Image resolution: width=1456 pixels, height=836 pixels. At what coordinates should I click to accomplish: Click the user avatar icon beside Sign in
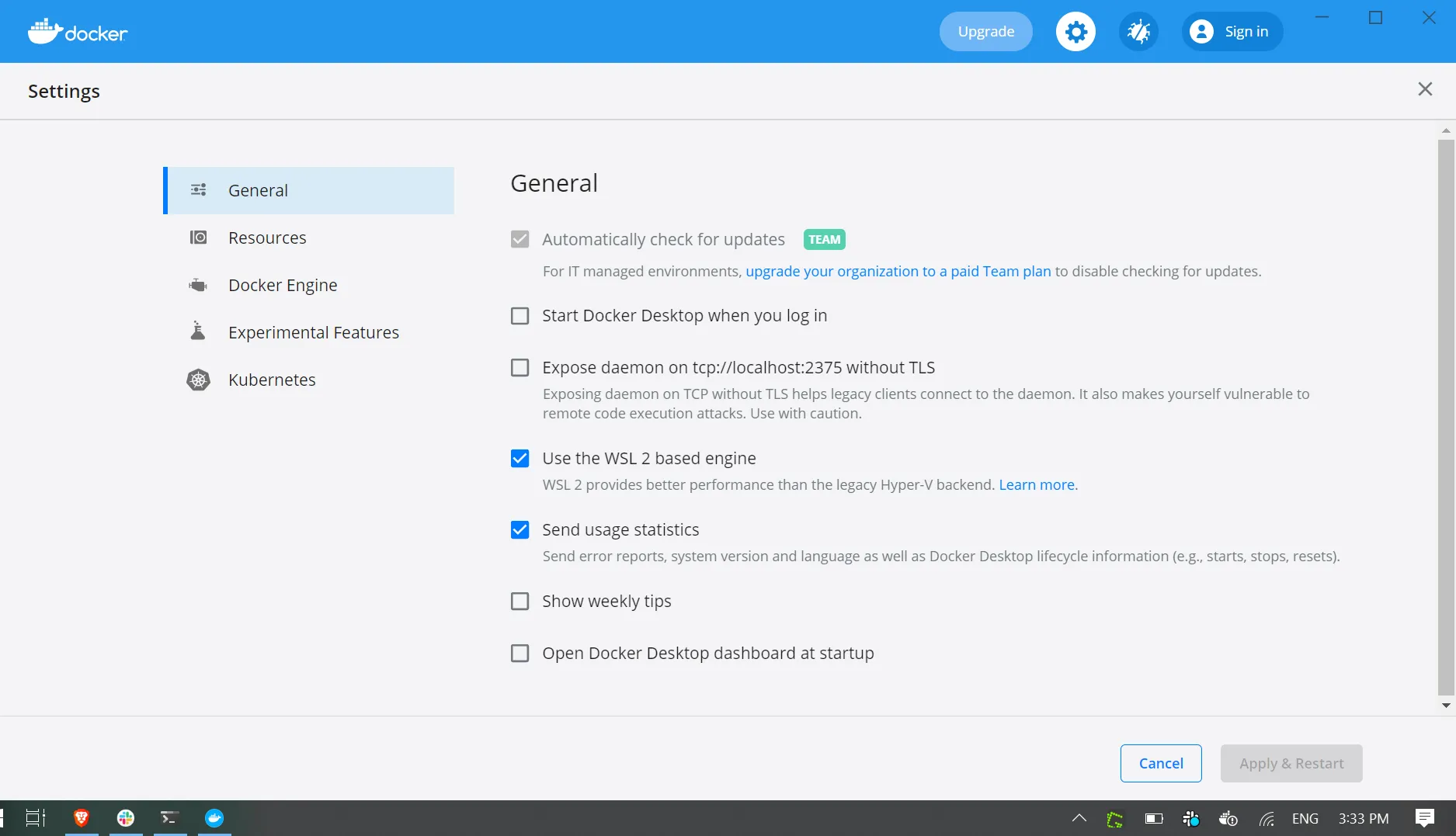coord(1201,32)
